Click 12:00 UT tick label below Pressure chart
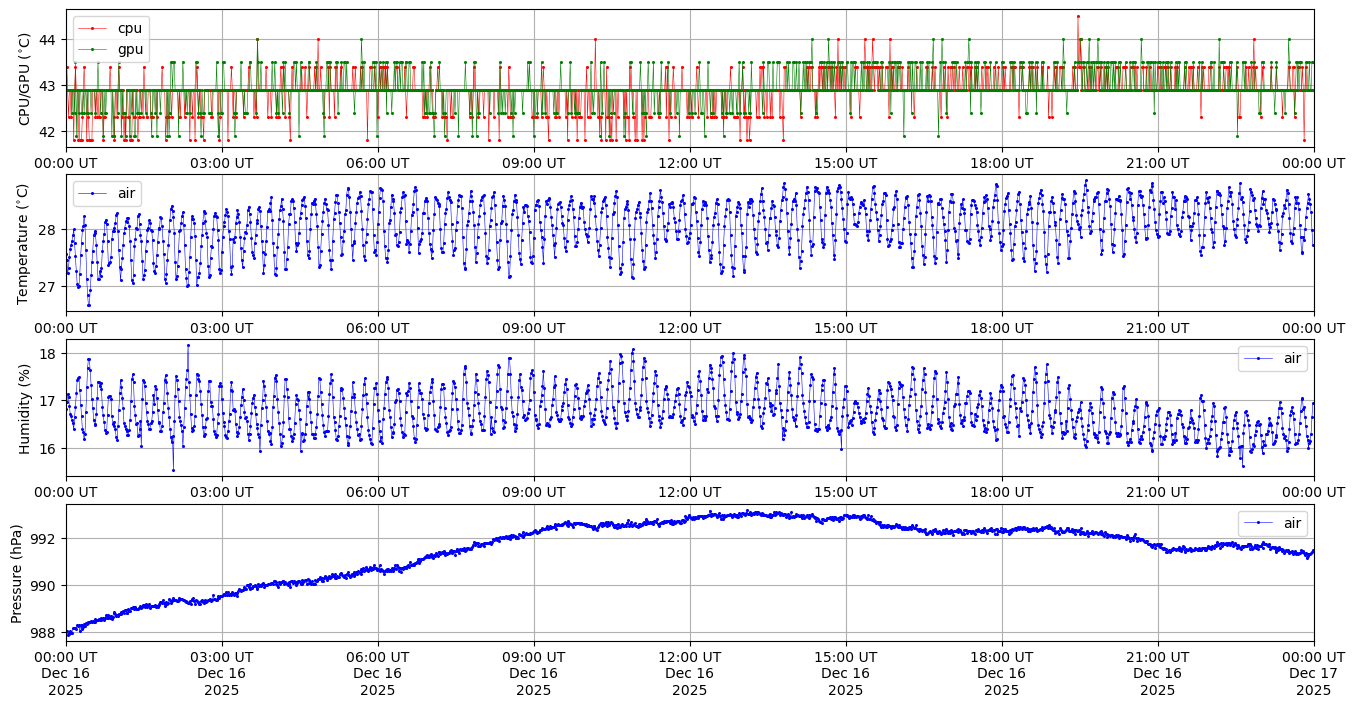 pos(689,657)
